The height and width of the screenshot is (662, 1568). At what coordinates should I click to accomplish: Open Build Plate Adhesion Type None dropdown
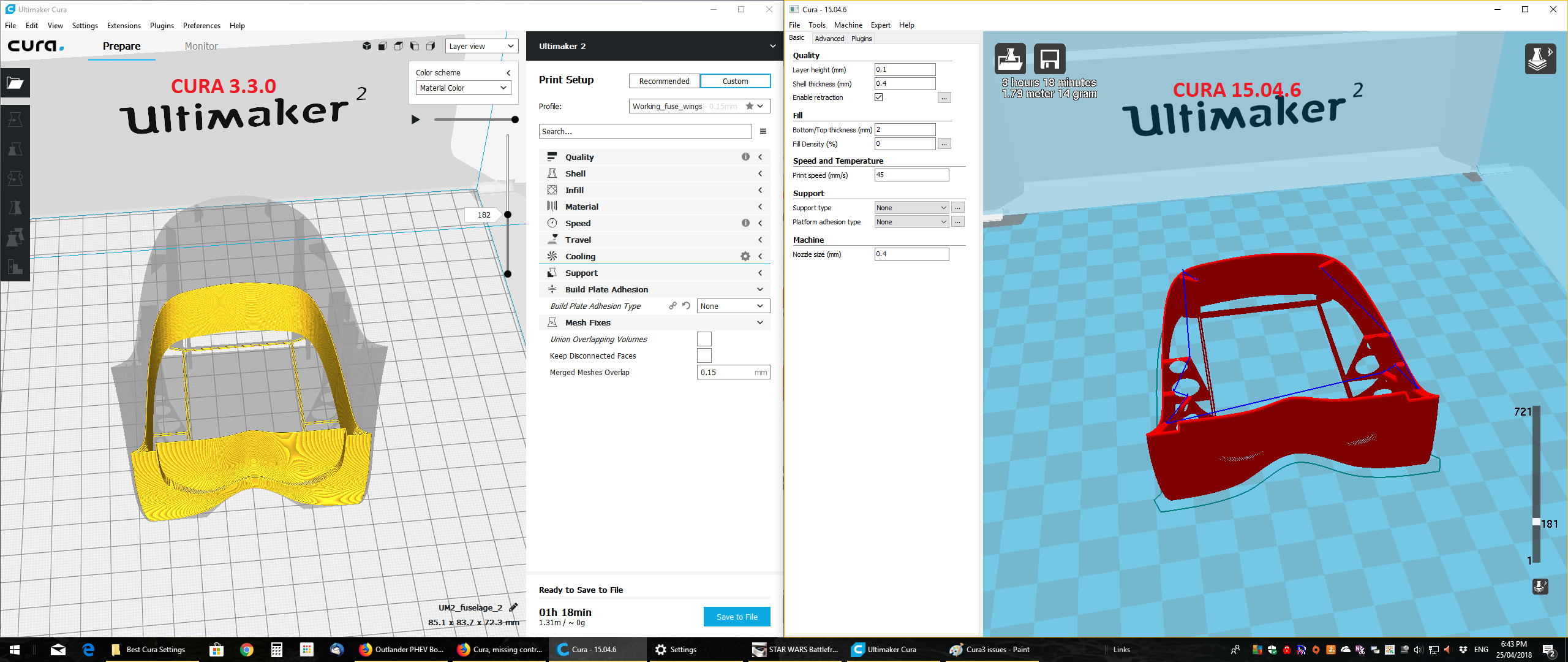[733, 306]
